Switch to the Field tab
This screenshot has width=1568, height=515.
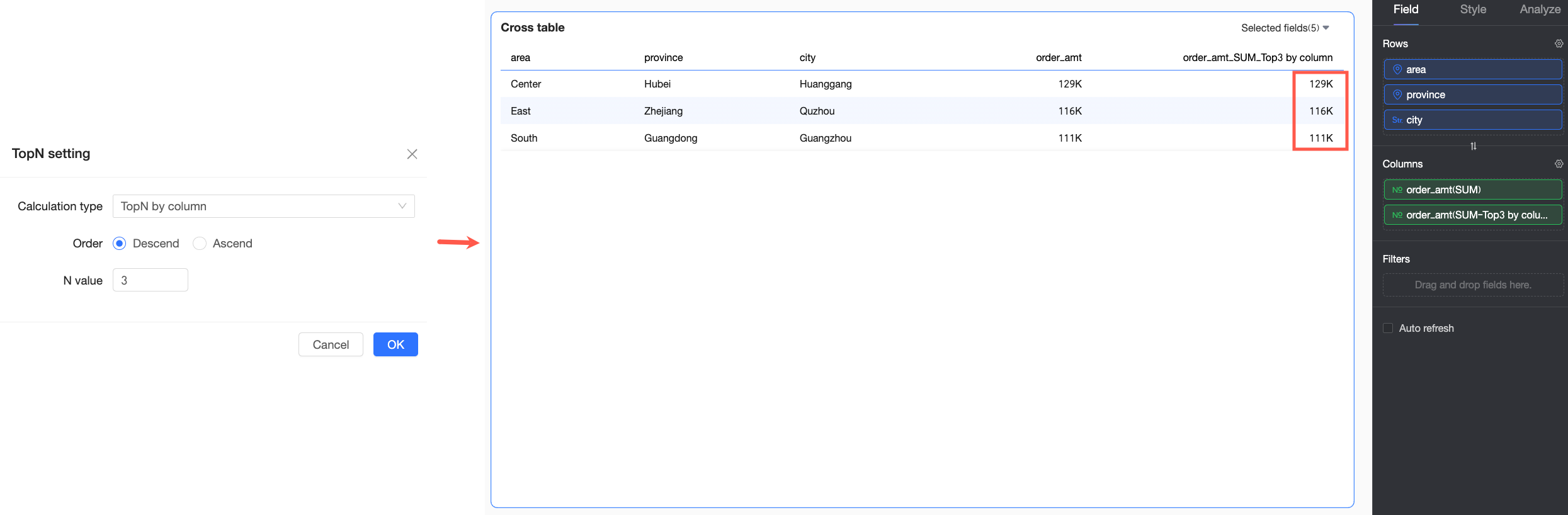1406,9
